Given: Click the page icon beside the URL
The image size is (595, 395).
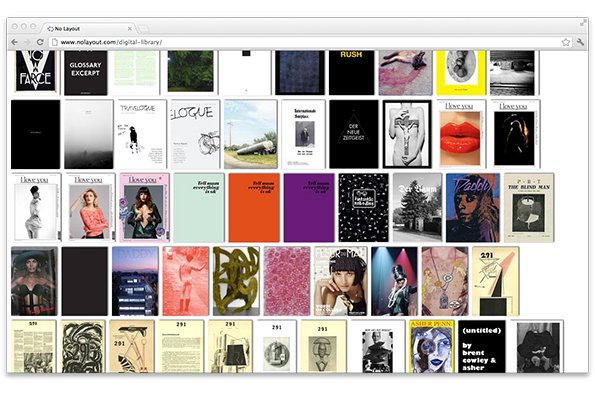Looking at the screenshot, I should [55, 42].
